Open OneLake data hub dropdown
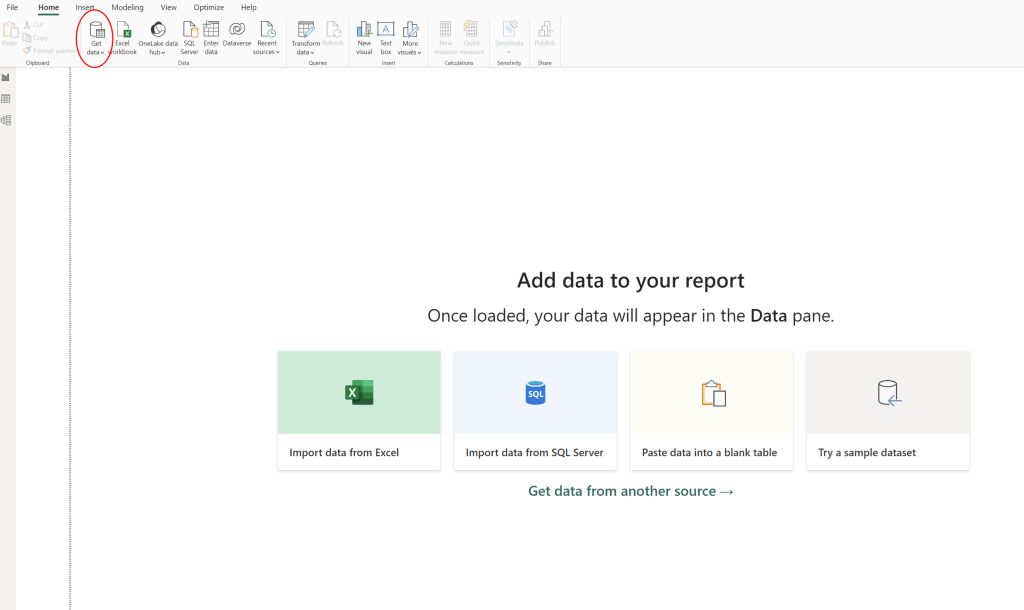The image size is (1024, 610). (158, 38)
